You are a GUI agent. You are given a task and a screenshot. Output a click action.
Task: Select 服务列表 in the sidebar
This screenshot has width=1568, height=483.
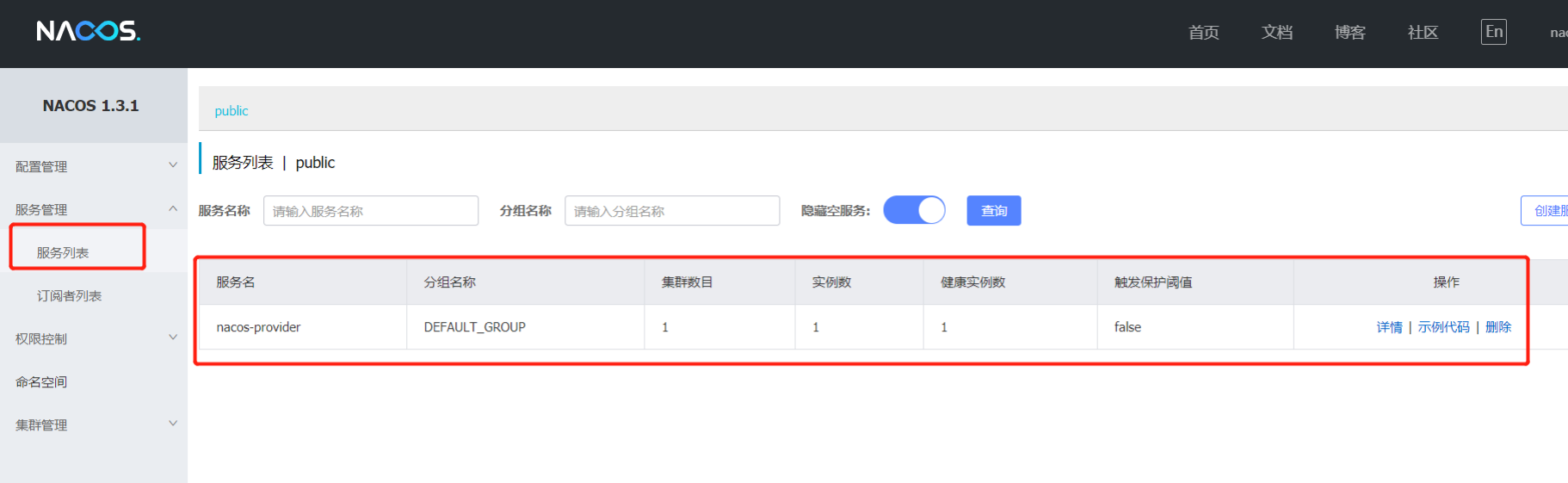click(63, 252)
